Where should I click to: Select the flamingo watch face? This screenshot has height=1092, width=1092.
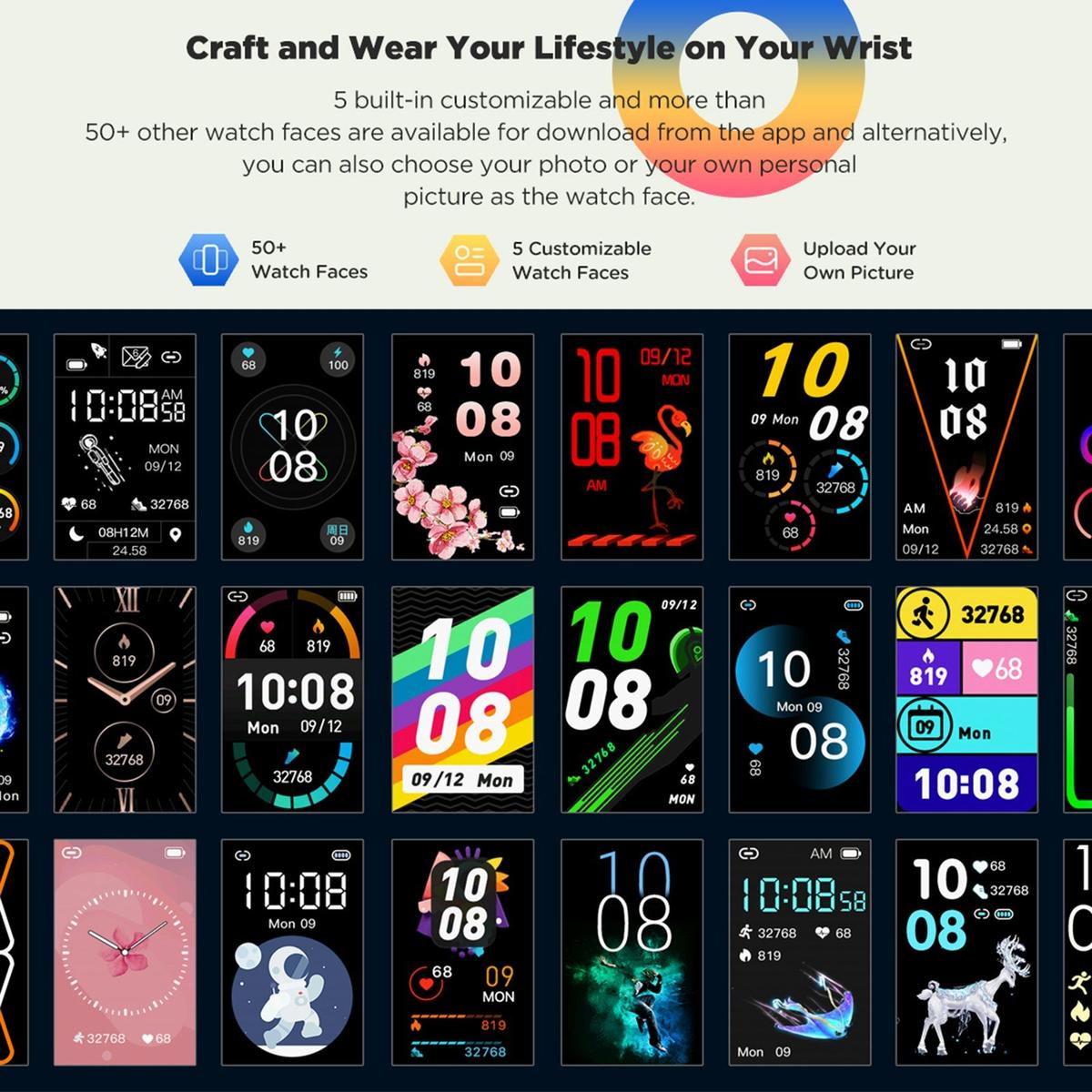(x=632, y=447)
